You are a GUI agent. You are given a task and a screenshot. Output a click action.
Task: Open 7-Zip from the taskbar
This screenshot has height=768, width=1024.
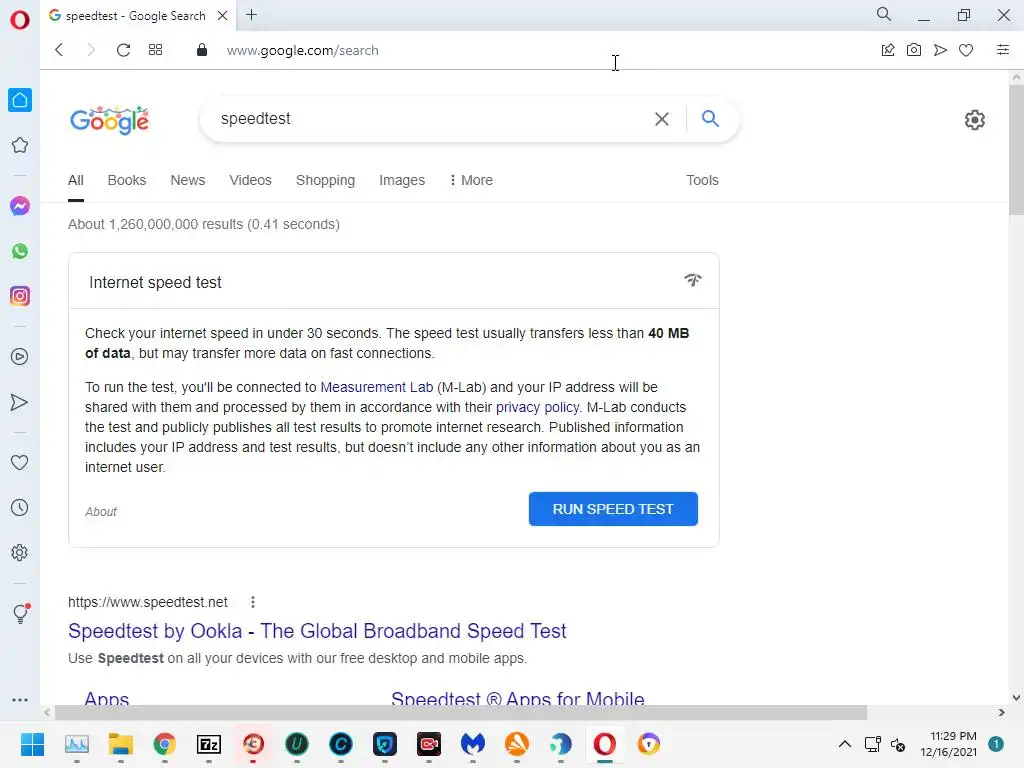[209, 744]
